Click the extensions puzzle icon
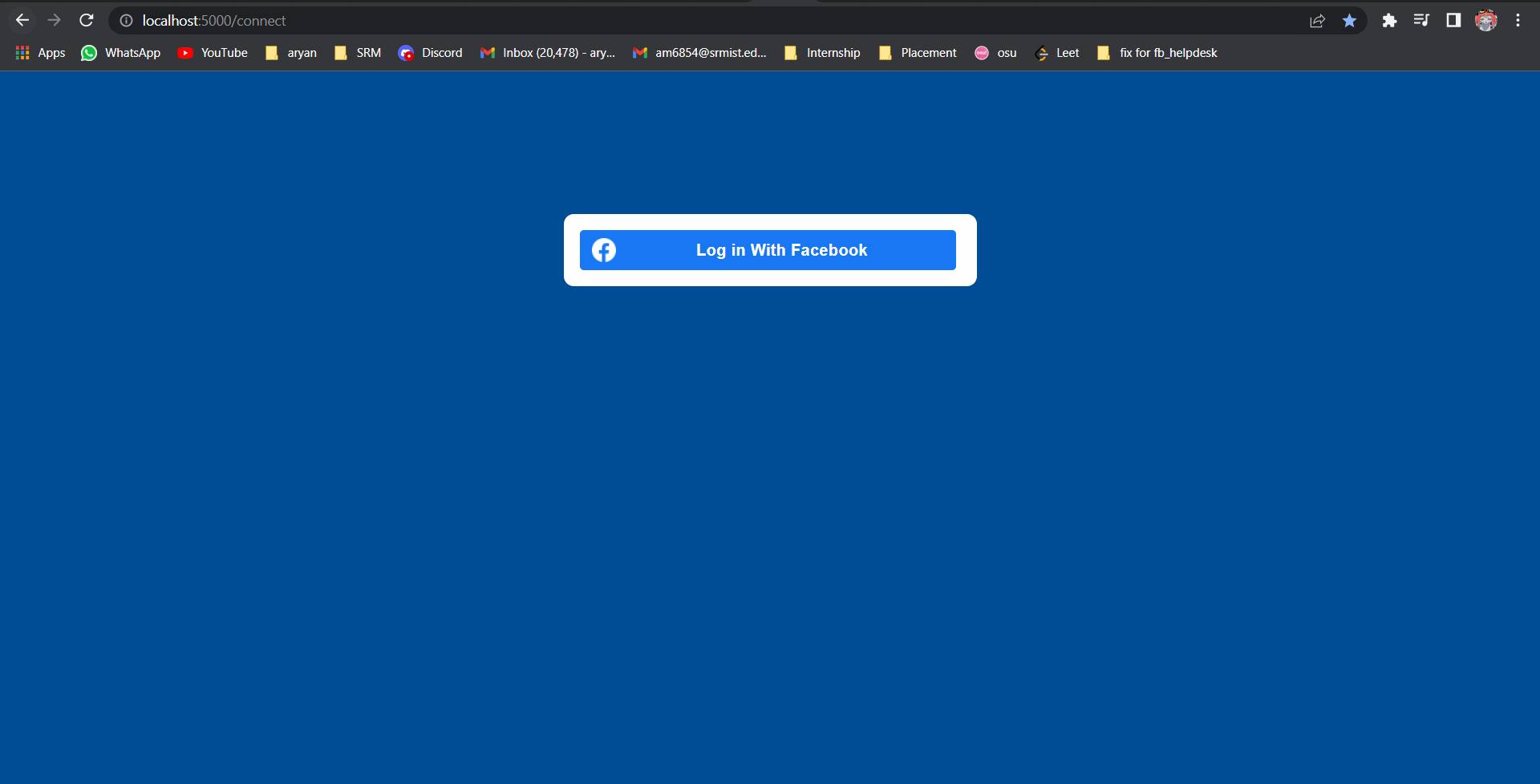The height and width of the screenshot is (784, 1540). tap(1390, 20)
